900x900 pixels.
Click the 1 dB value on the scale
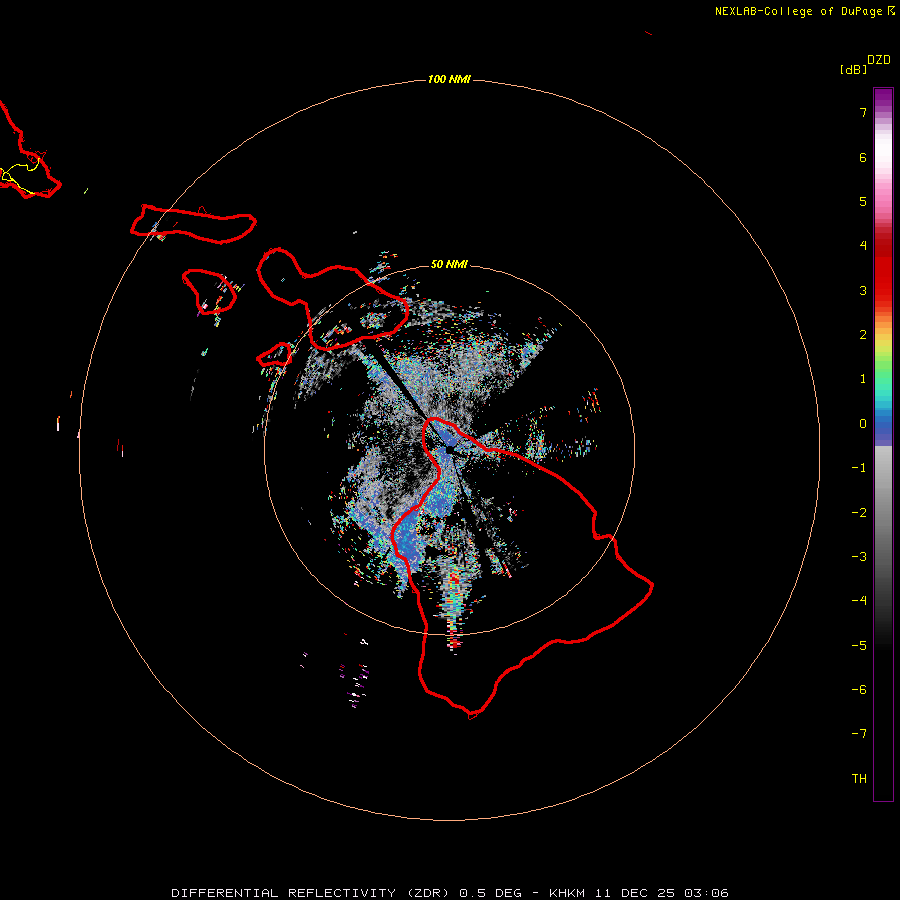(x=863, y=379)
